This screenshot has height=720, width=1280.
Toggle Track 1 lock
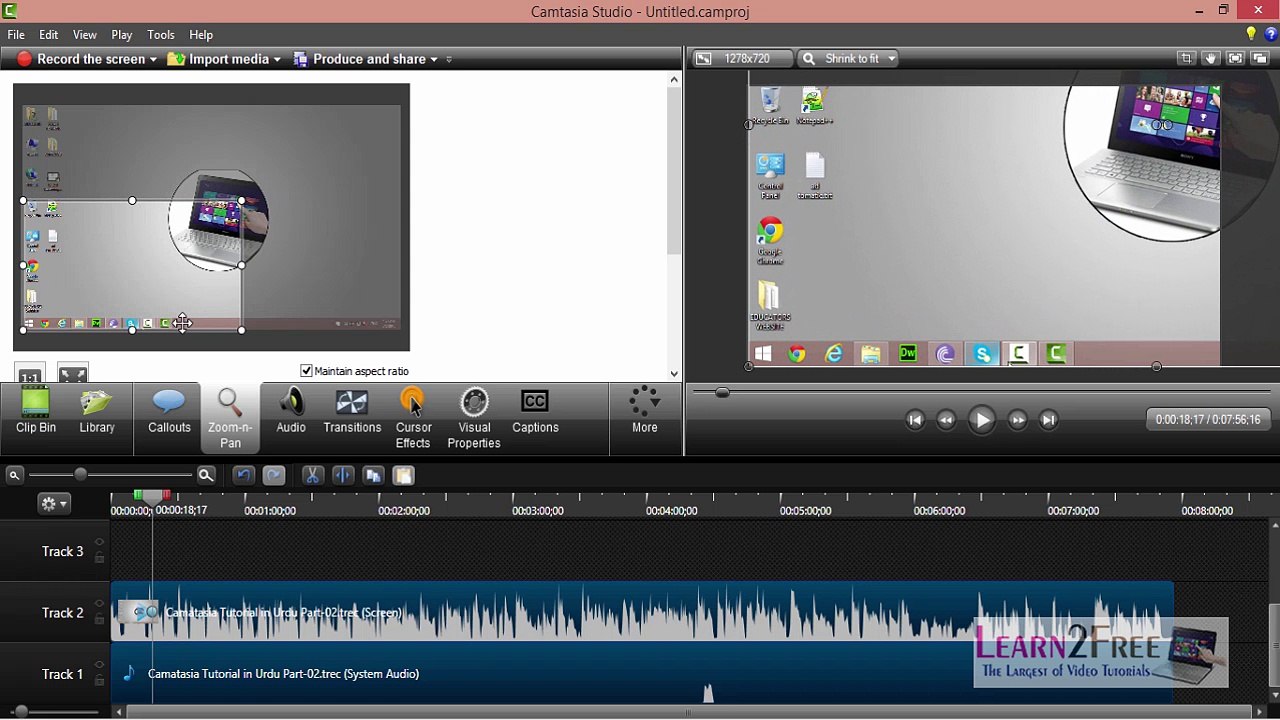click(x=99, y=680)
